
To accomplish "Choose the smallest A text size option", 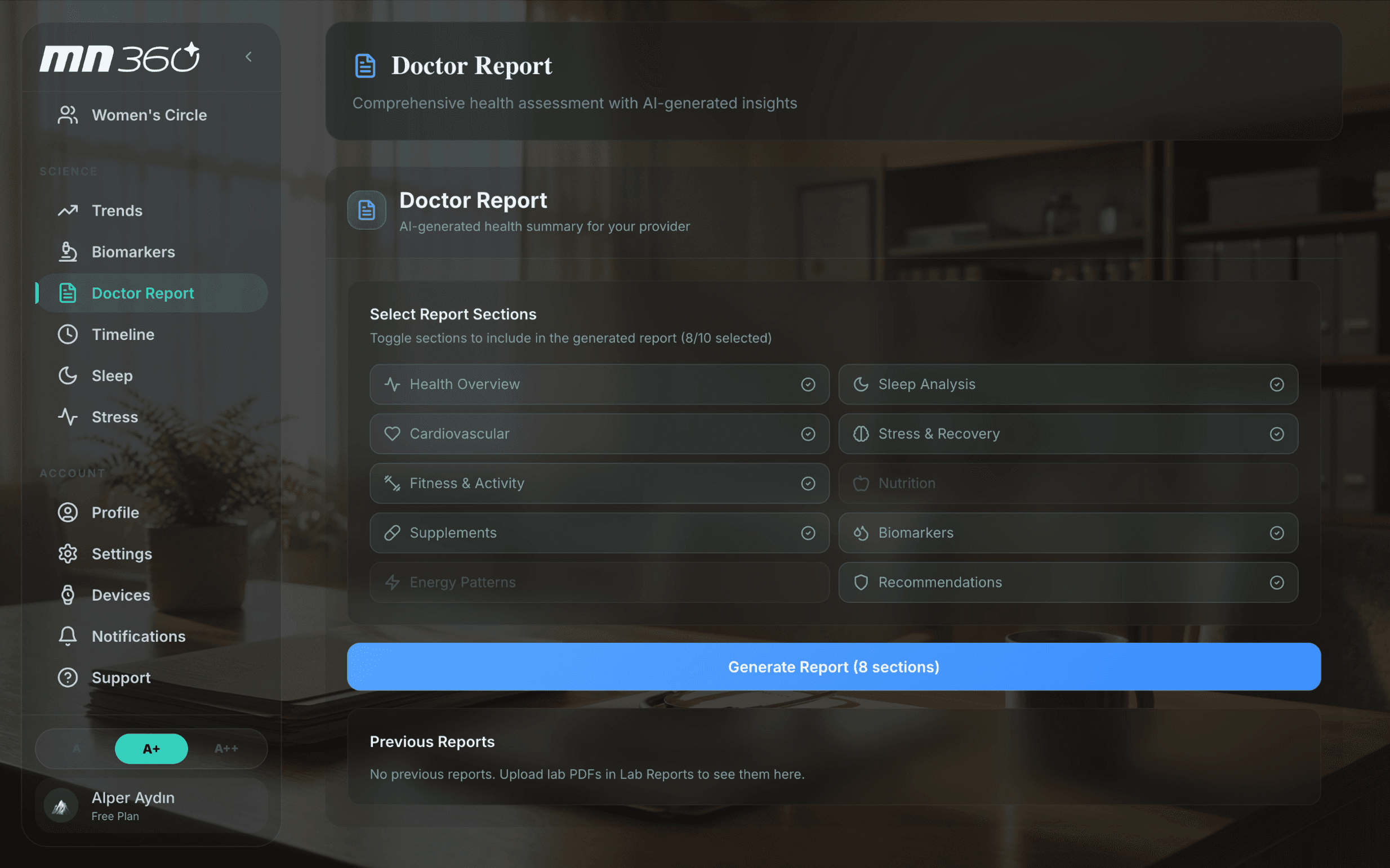I will (x=77, y=749).
